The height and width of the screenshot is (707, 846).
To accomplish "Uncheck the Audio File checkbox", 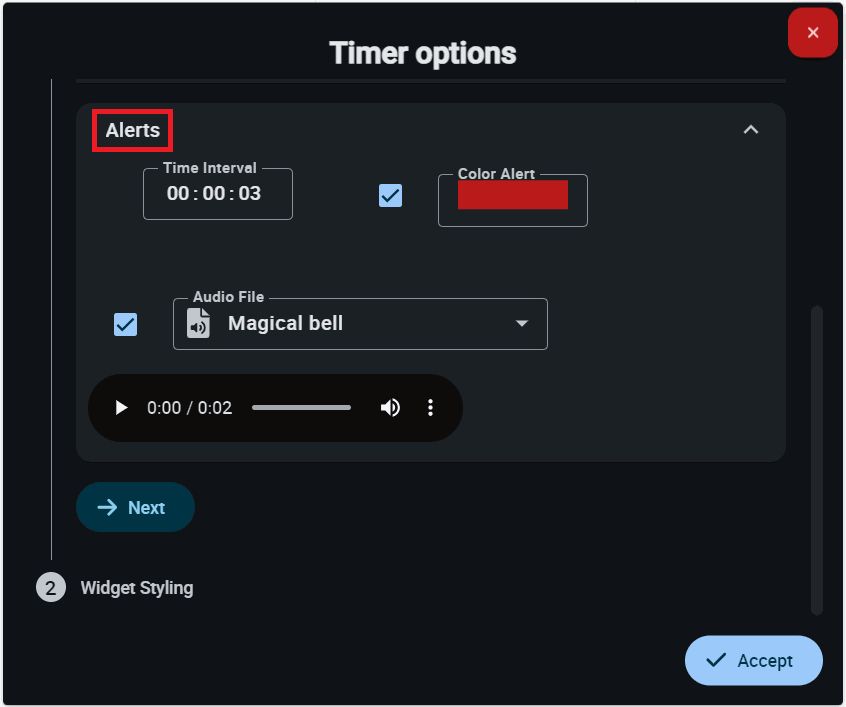I will 126,324.
